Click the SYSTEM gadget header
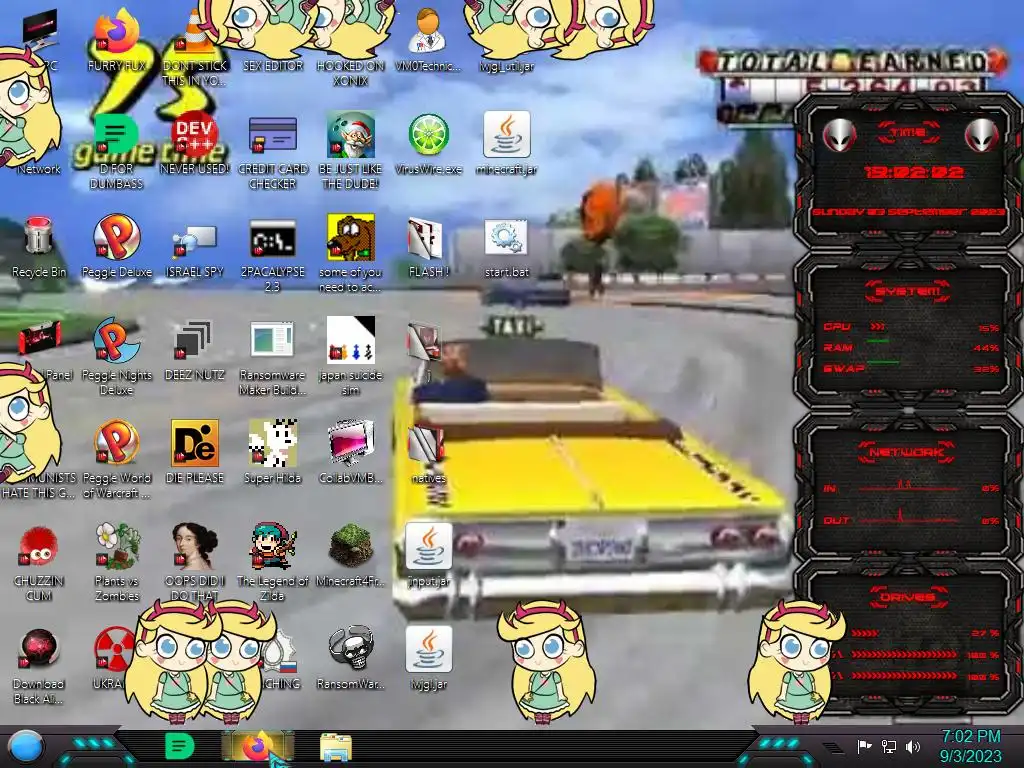The image size is (1024, 768). tap(907, 291)
